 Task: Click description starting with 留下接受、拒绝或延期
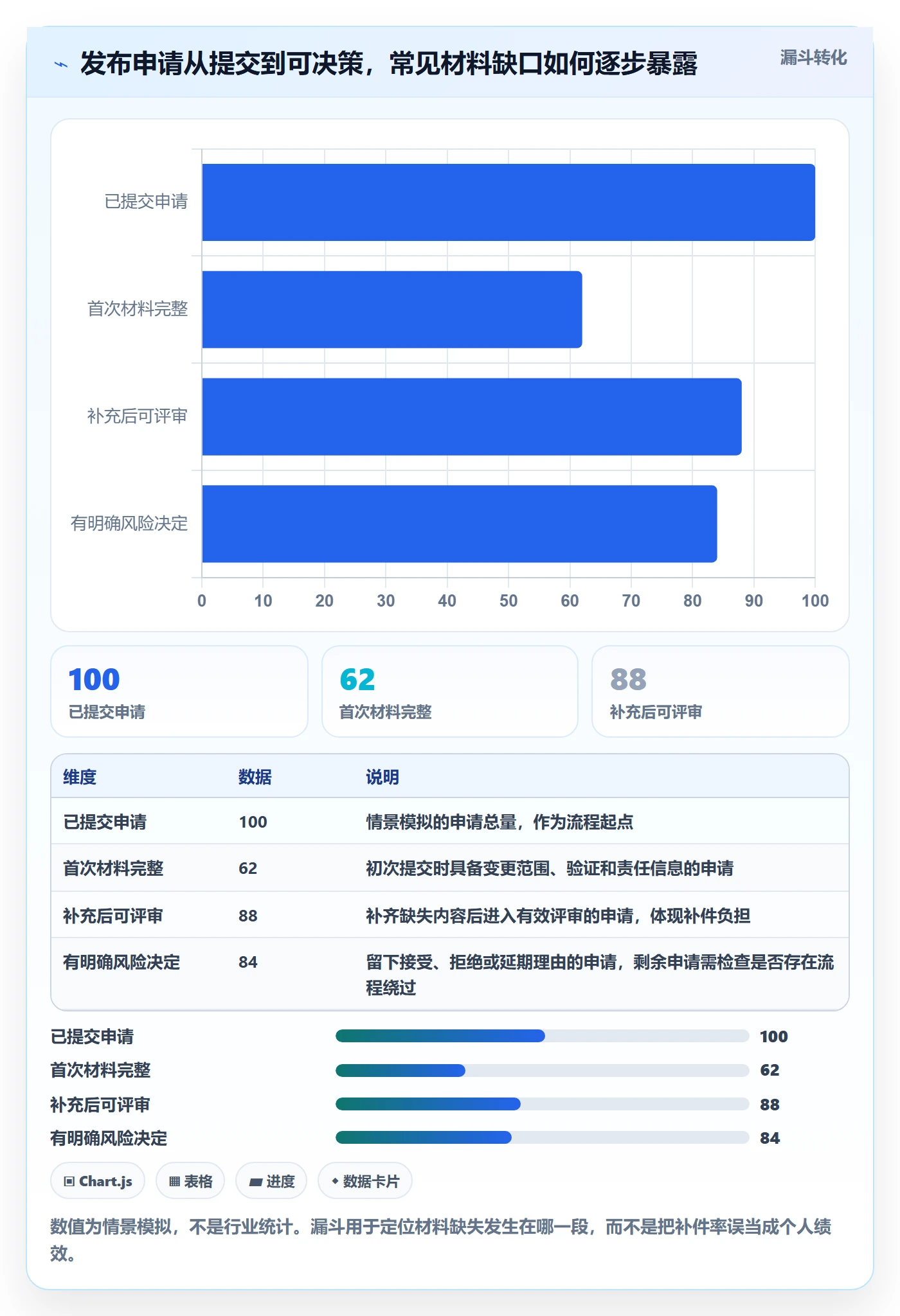tap(600, 975)
